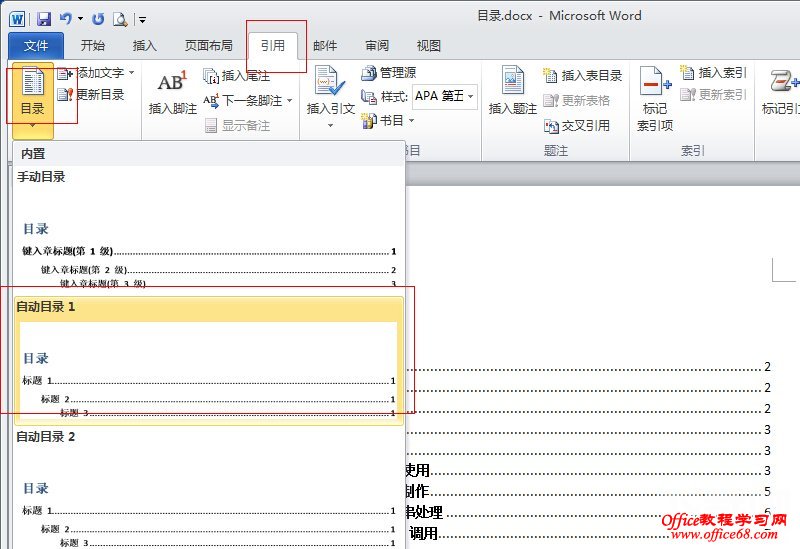Click the Word application icon in title bar
Image resolution: width=800 pixels, height=549 pixels.
point(17,19)
